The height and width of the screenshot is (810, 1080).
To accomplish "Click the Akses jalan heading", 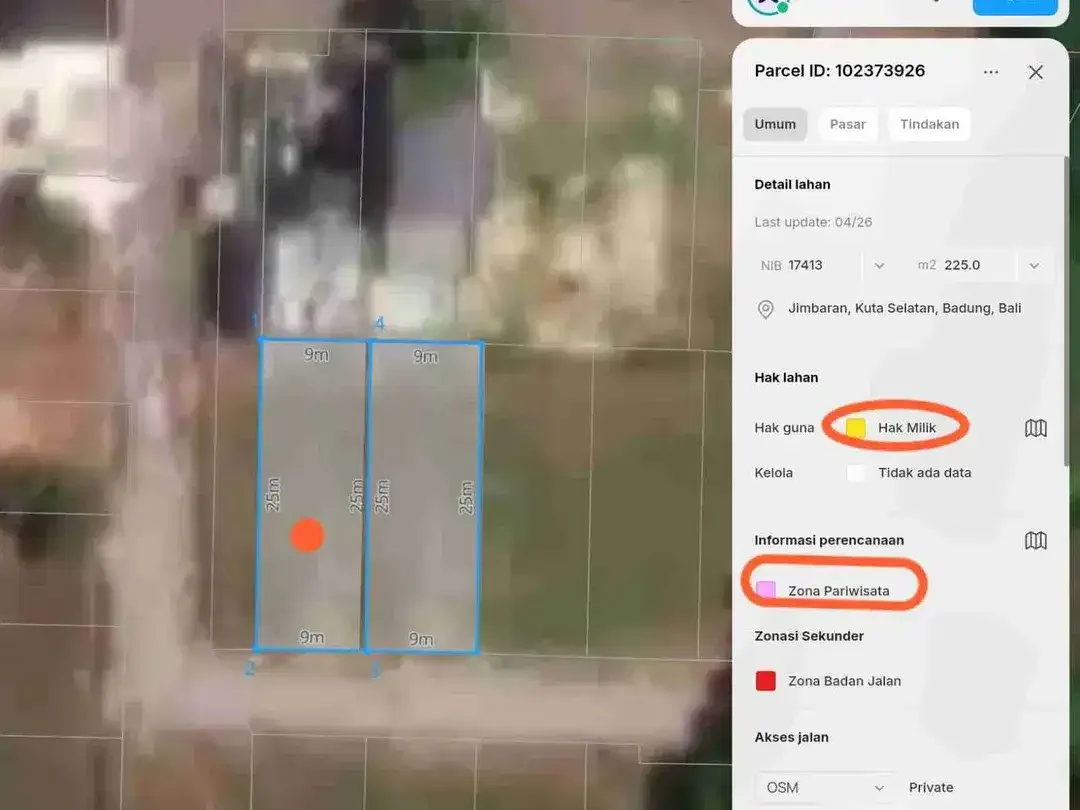I will pos(791,737).
